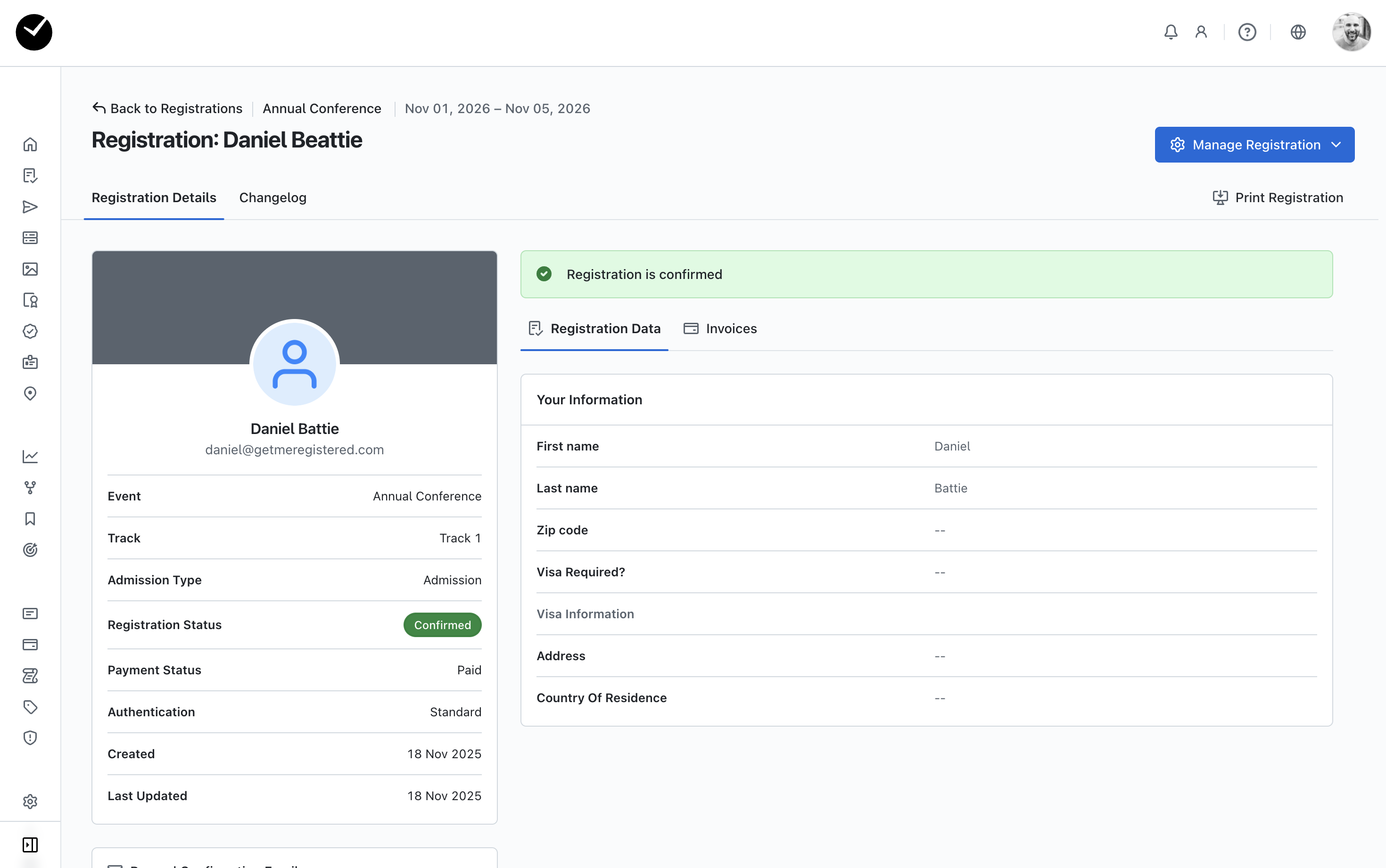
Task: Click the globe language icon
Action: (x=1297, y=32)
